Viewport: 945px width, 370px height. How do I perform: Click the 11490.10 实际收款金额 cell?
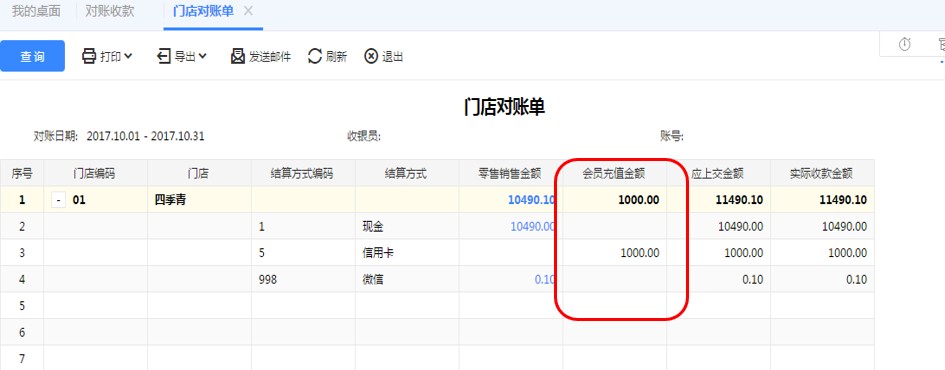coord(822,200)
